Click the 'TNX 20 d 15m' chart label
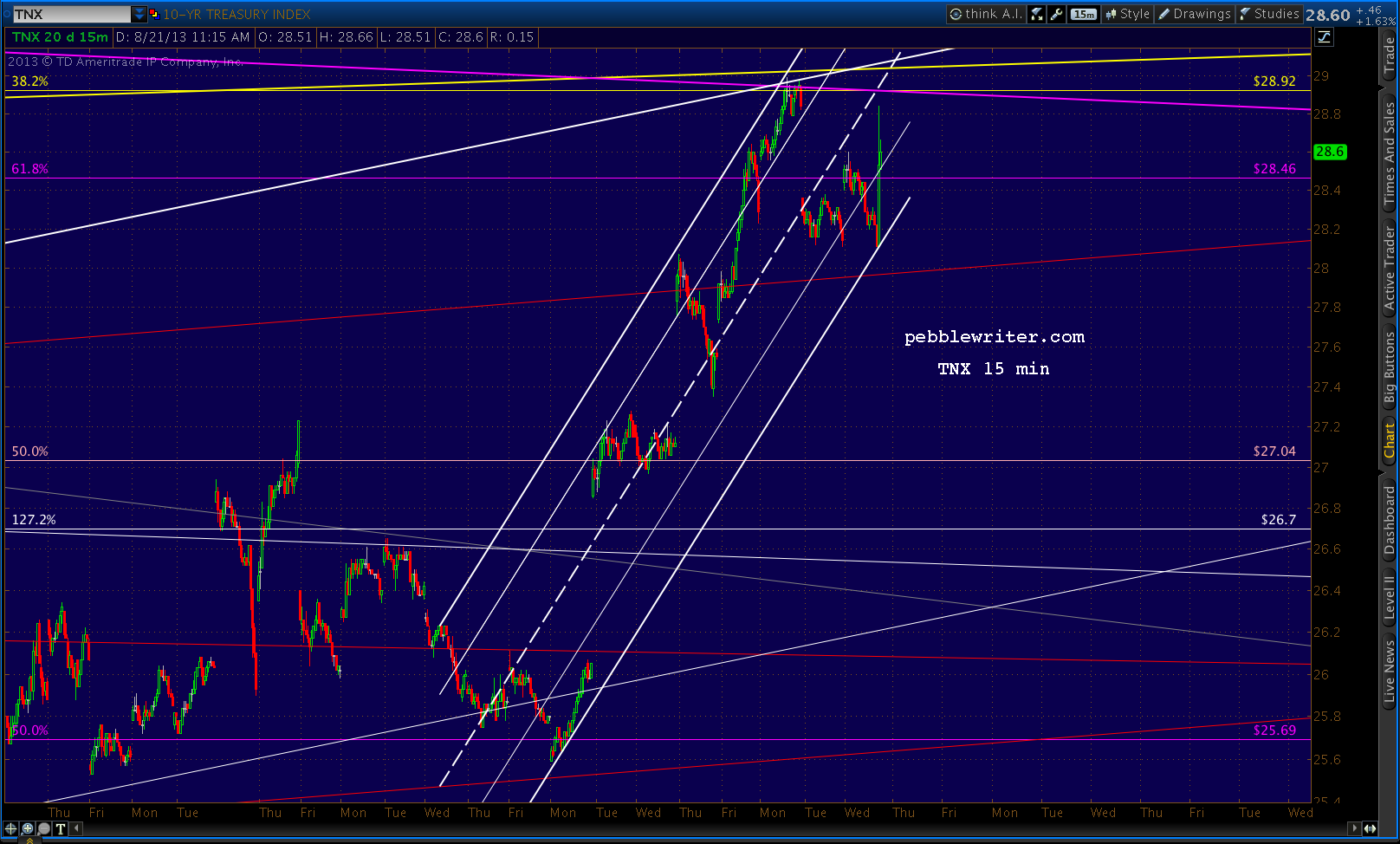 60,36
